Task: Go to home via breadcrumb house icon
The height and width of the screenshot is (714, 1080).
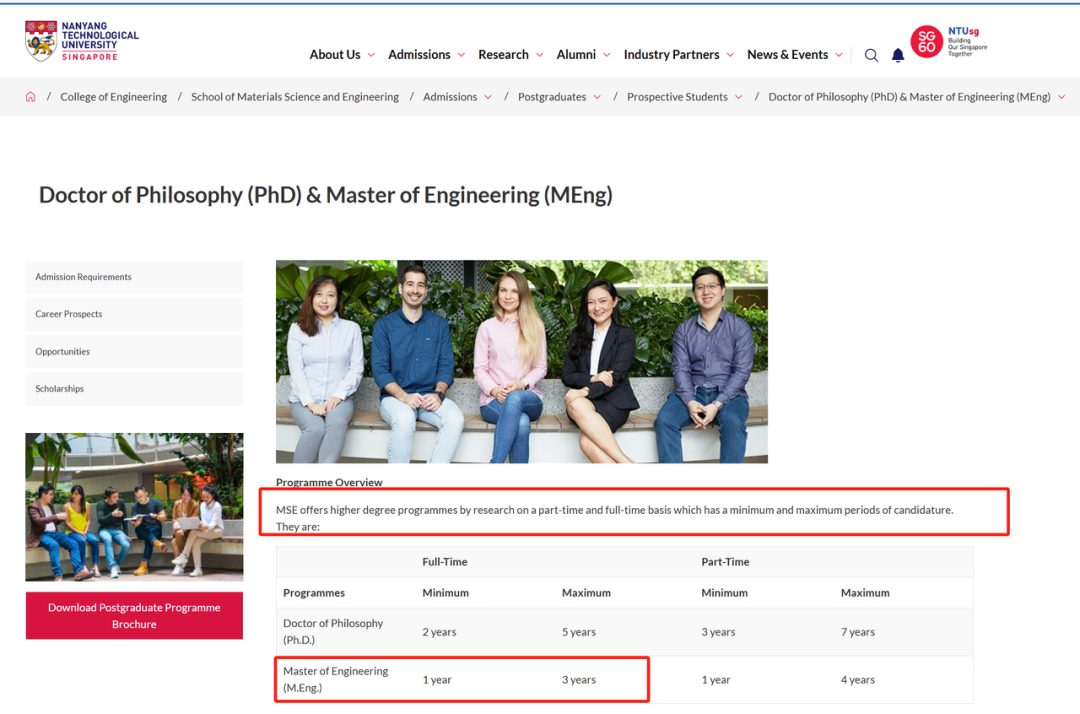Action: coord(31,97)
